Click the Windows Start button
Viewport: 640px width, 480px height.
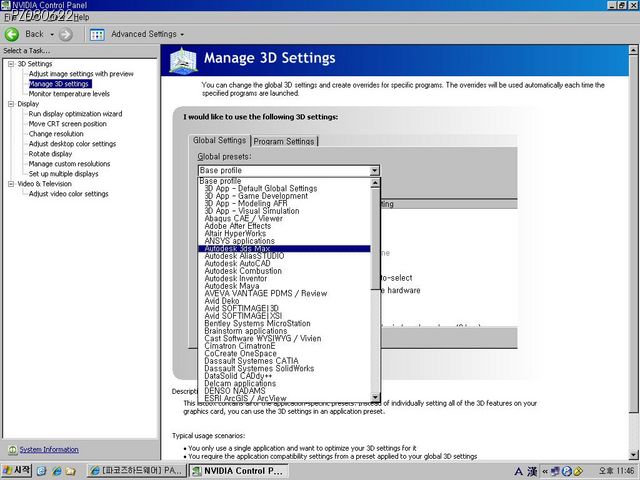click(x=16, y=470)
